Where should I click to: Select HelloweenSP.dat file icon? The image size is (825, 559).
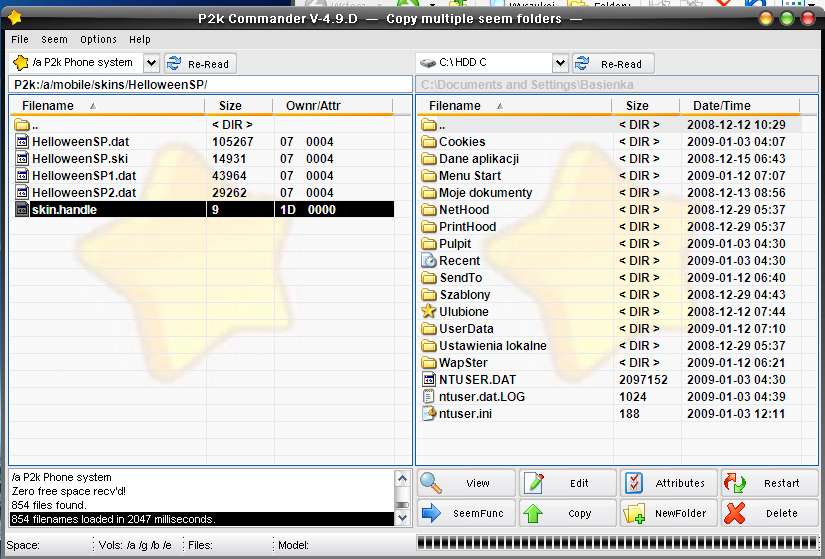click(22, 142)
